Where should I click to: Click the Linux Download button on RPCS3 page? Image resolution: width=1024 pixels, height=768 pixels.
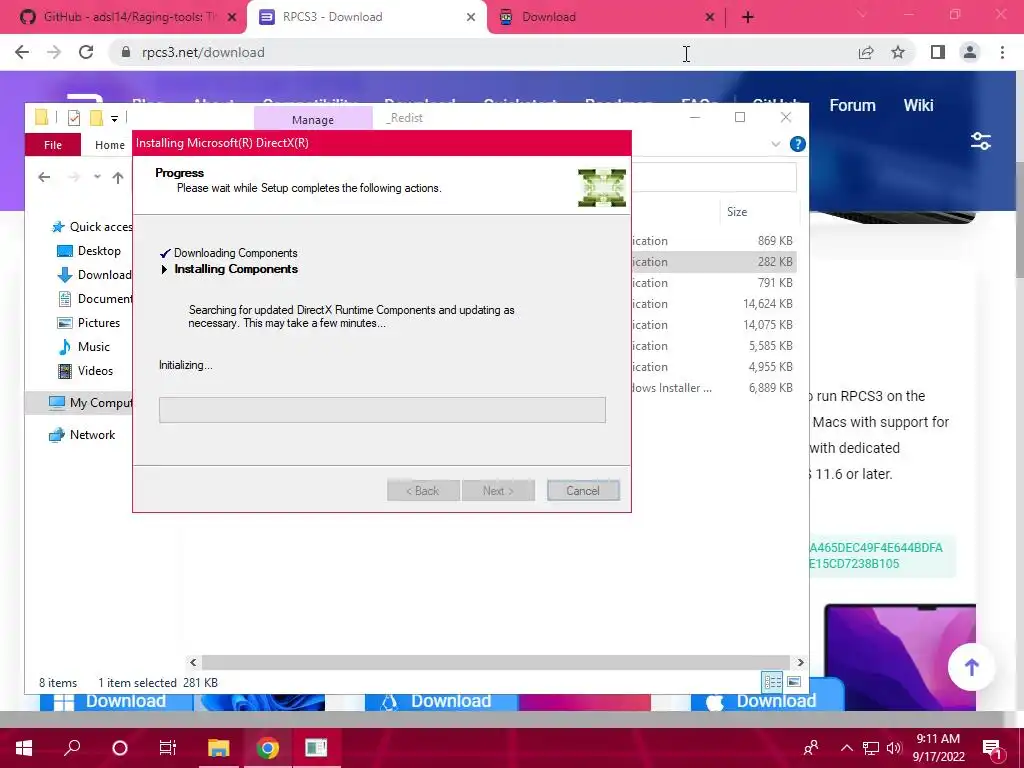(x=442, y=701)
